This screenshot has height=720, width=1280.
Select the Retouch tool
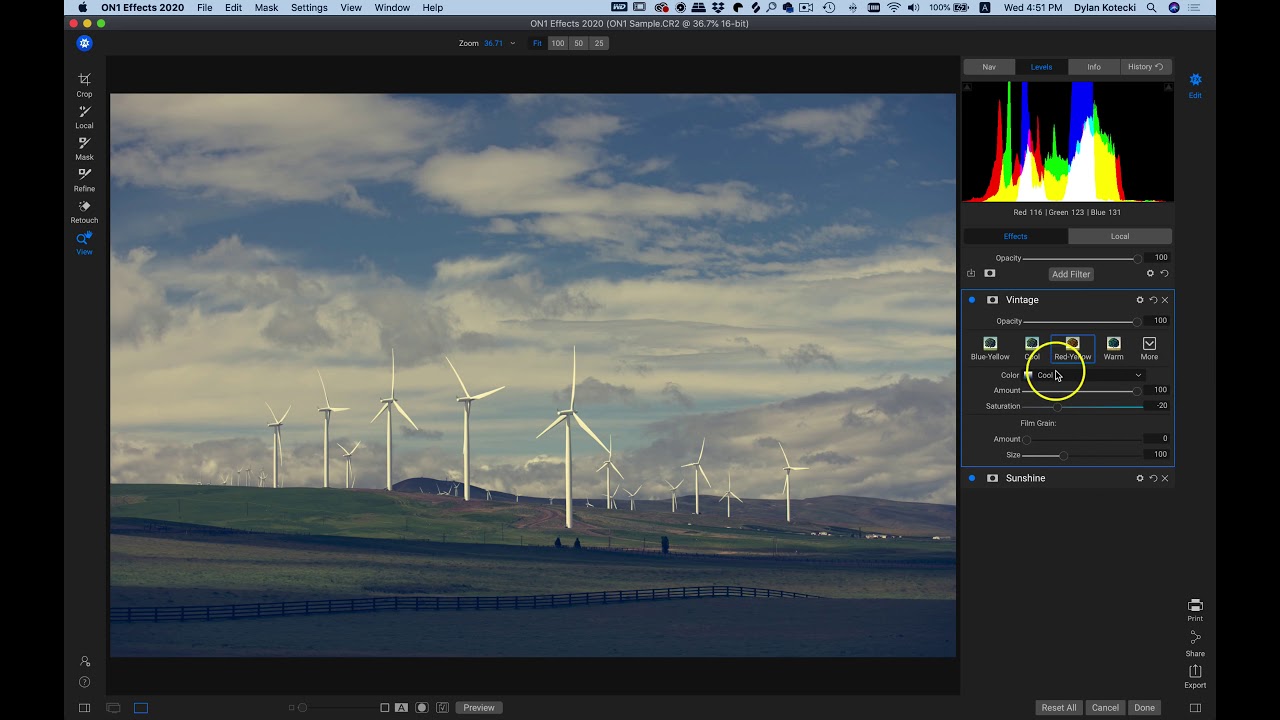pyautogui.click(x=84, y=211)
